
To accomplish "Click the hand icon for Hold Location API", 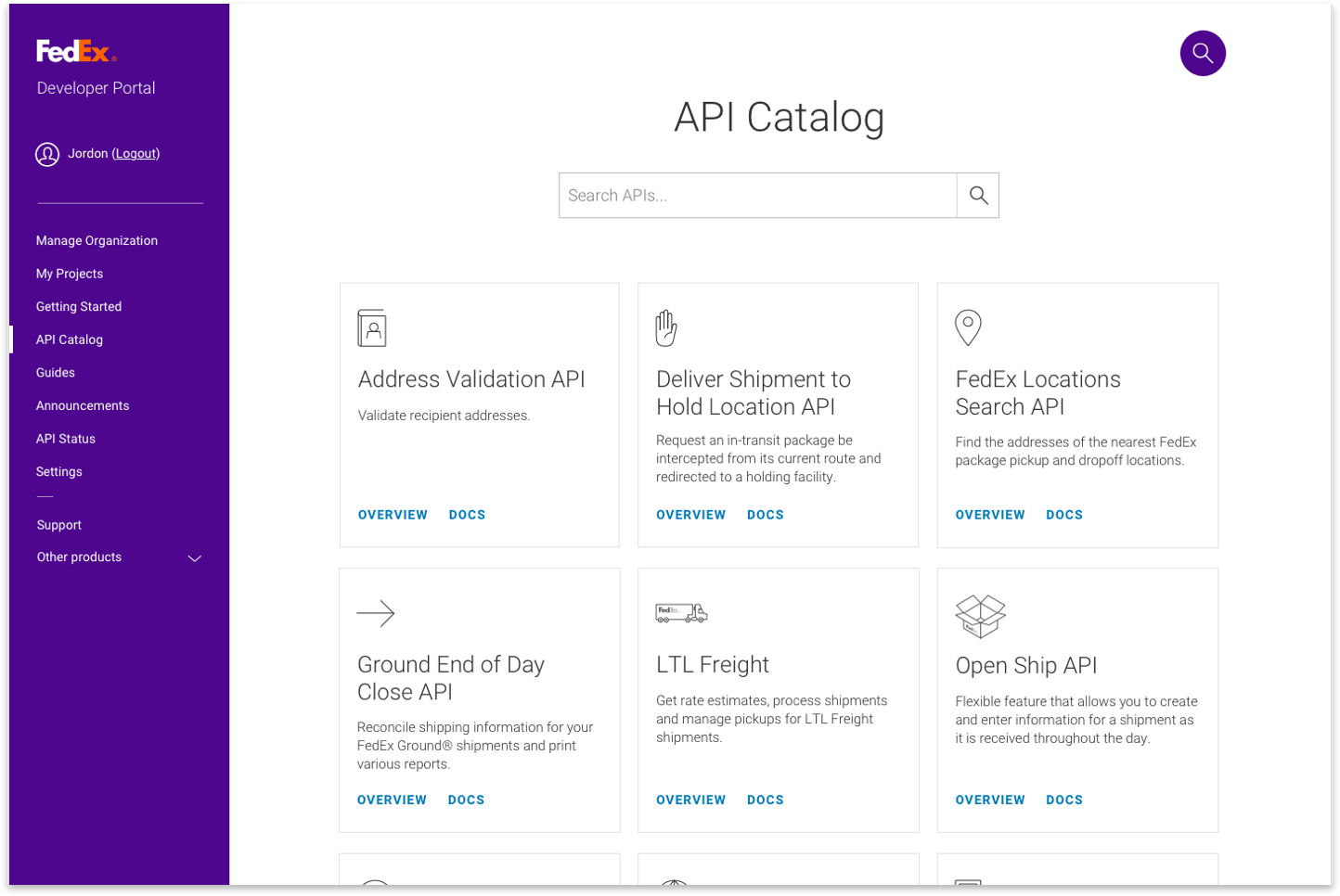I will click(666, 328).
